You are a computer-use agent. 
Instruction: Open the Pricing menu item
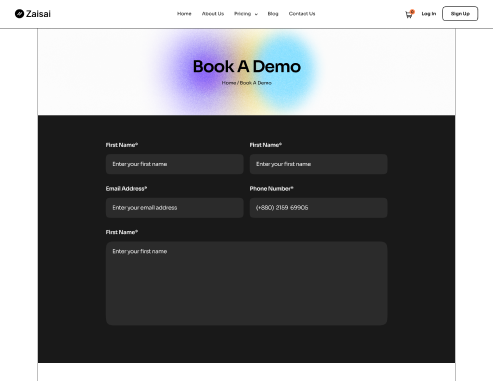242,14
